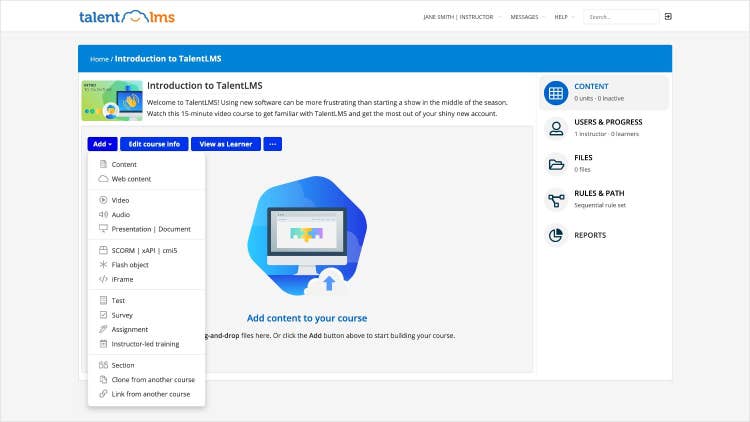Open USERS & PROGRESS sidebar label

[608, 122]
